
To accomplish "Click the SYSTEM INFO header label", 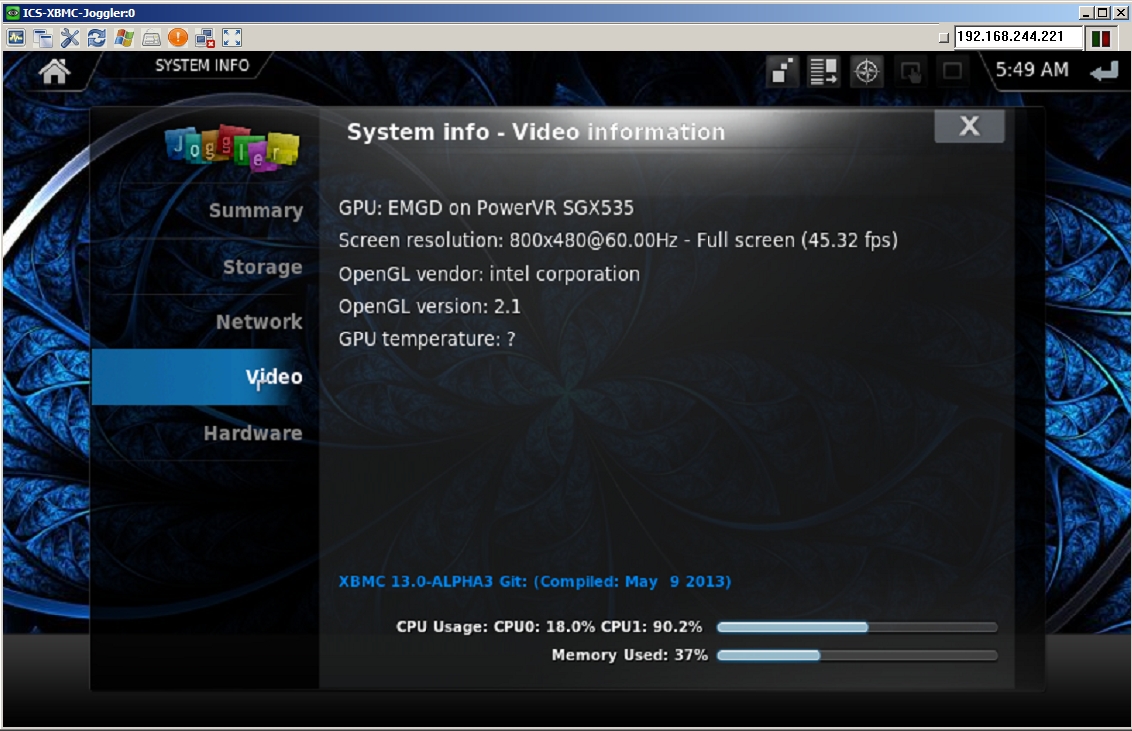I will 202,66.
